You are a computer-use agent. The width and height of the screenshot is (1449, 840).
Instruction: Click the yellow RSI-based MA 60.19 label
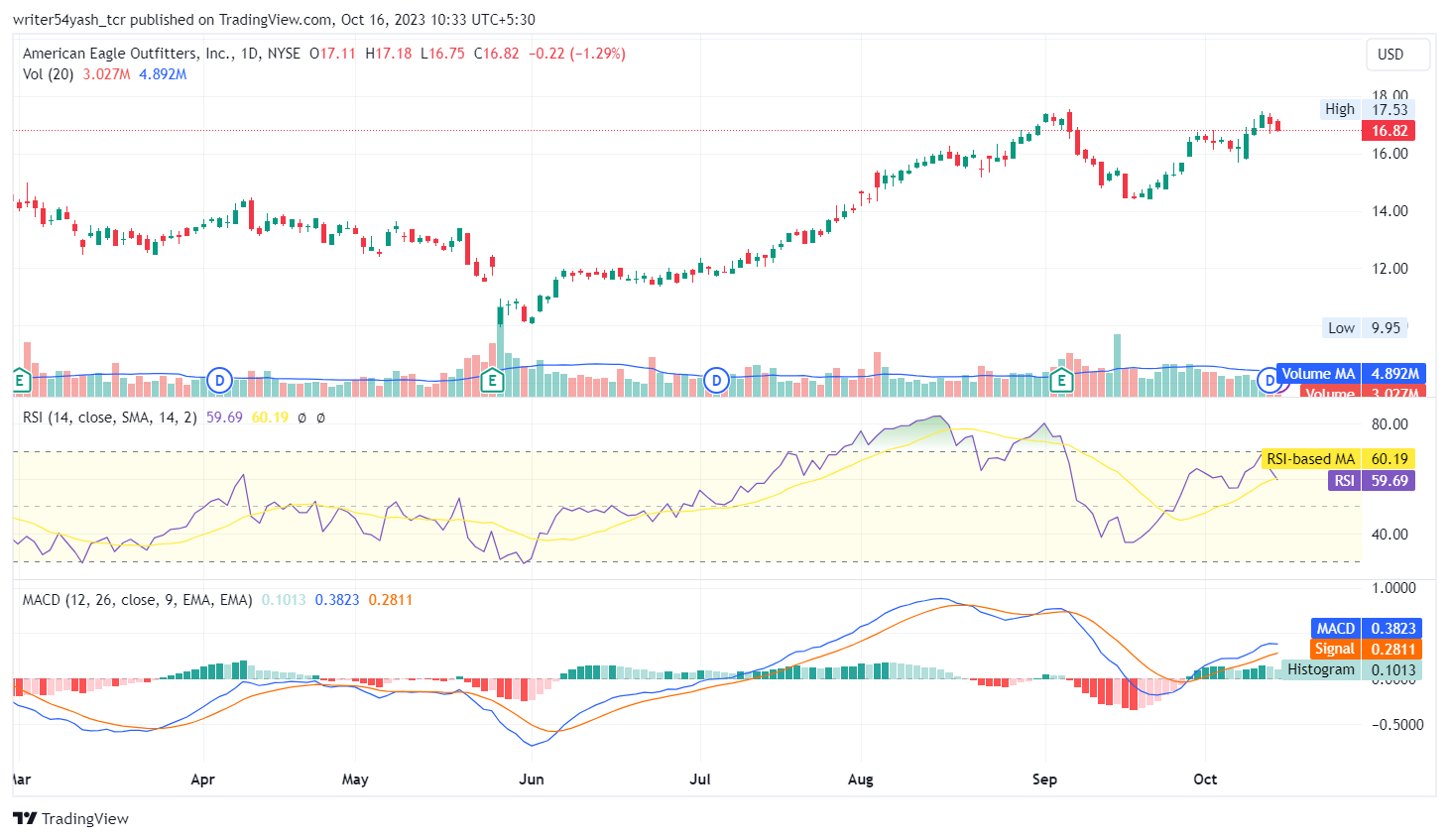(1338, 458)
